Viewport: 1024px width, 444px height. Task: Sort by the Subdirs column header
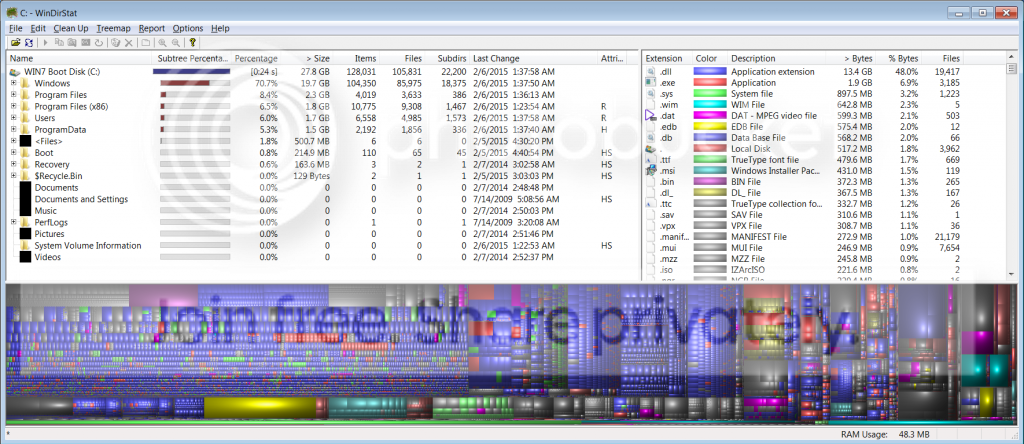pyautogui.click(x=447, y=59)
